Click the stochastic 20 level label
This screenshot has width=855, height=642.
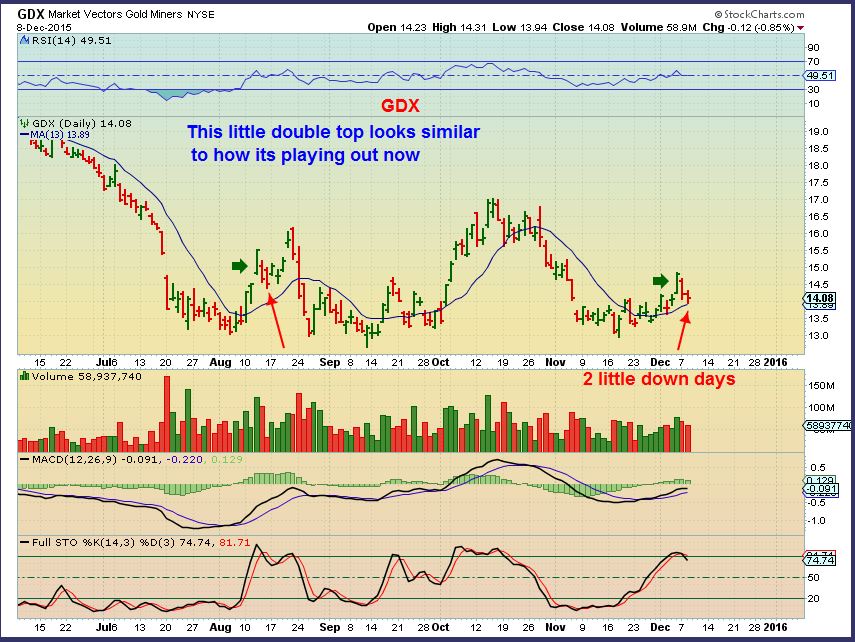coord(813,598)
